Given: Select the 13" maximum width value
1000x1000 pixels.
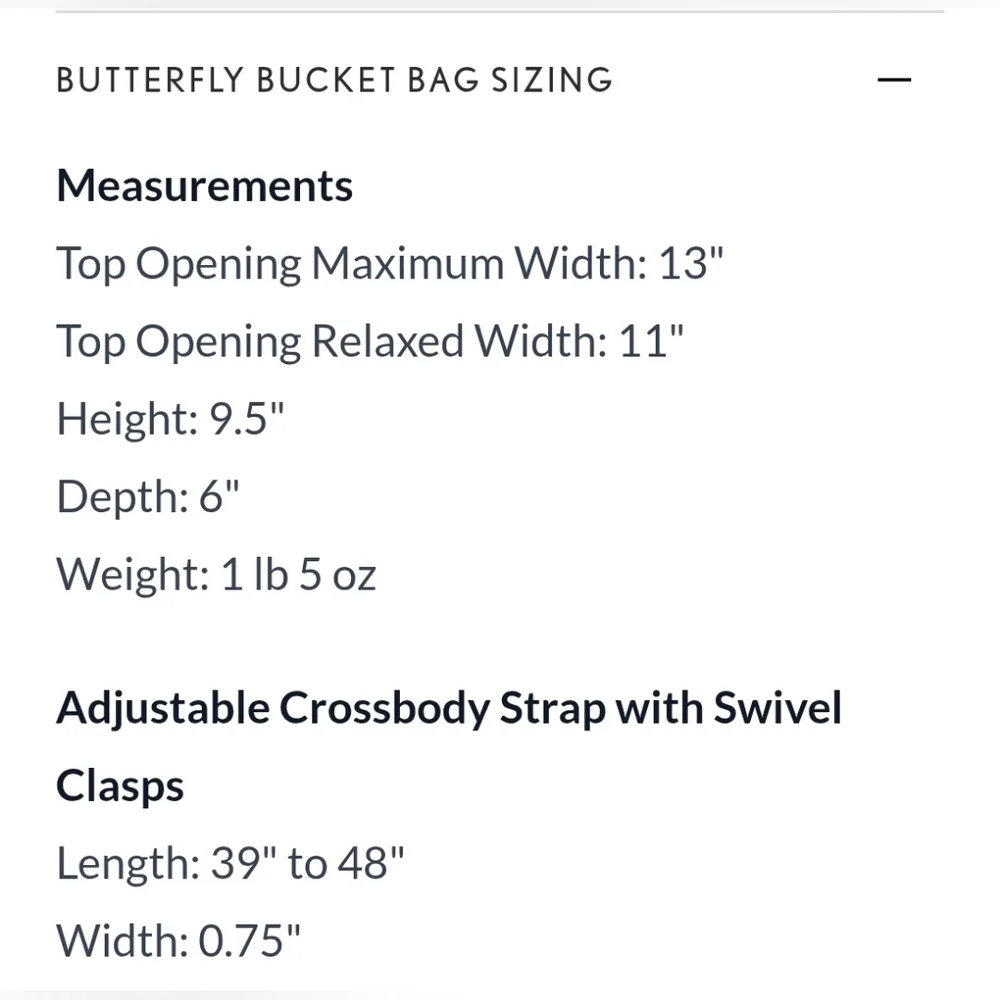Looking at the screenshot, I should tap(691, 264).
